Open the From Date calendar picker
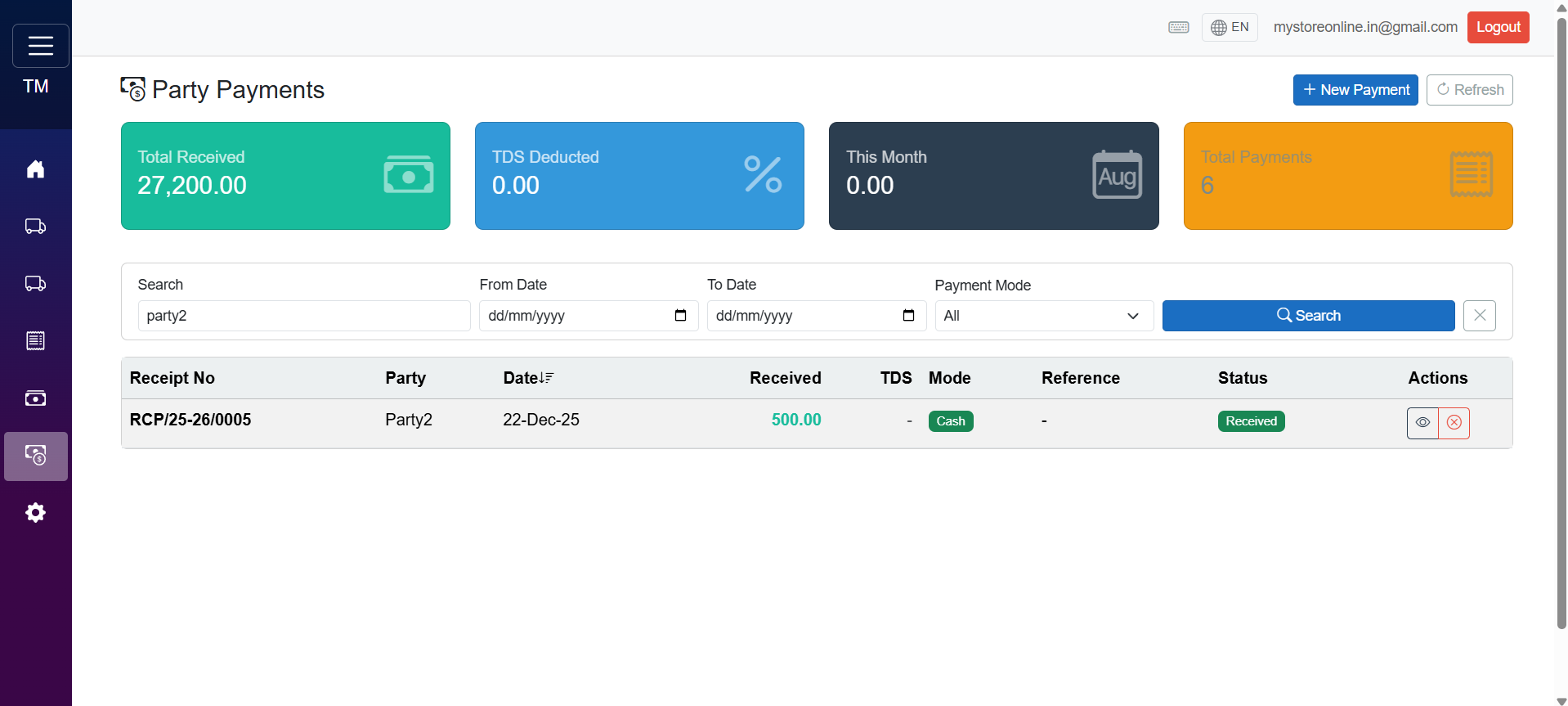 (680, 316)
